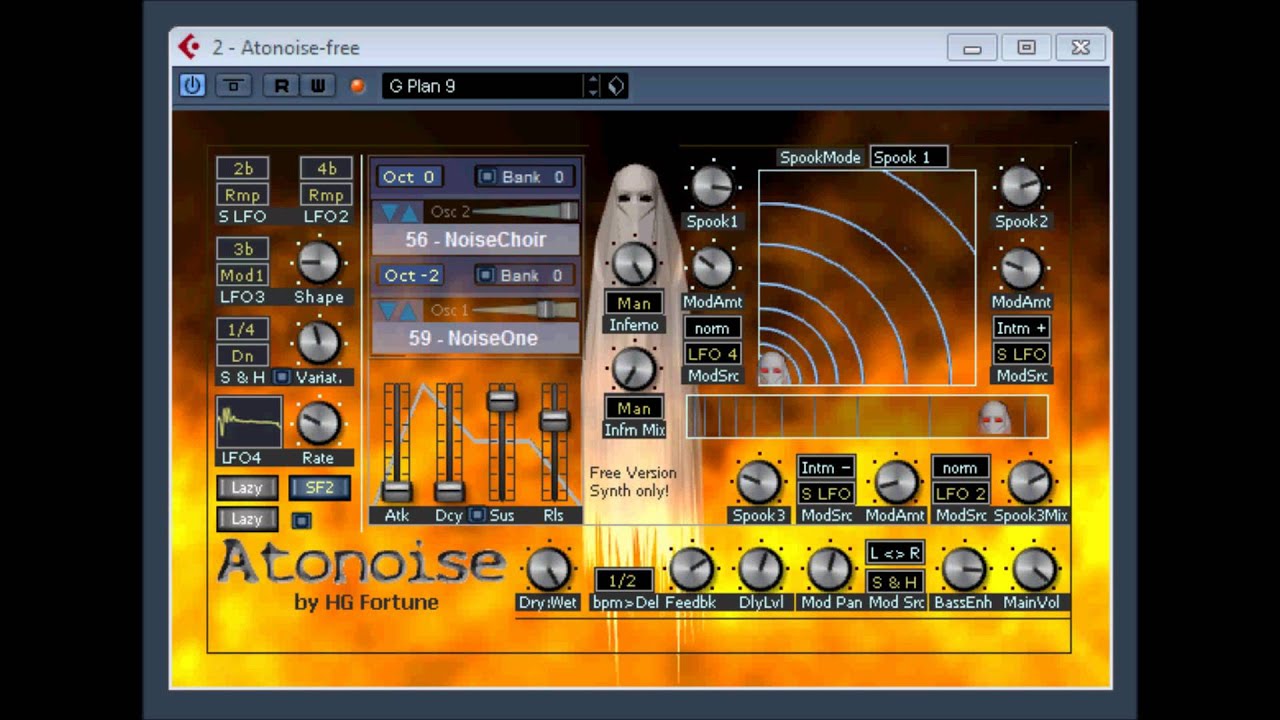The image size is (1280, 720).
Task: Click the Shape knob
Action: (319, 262)
